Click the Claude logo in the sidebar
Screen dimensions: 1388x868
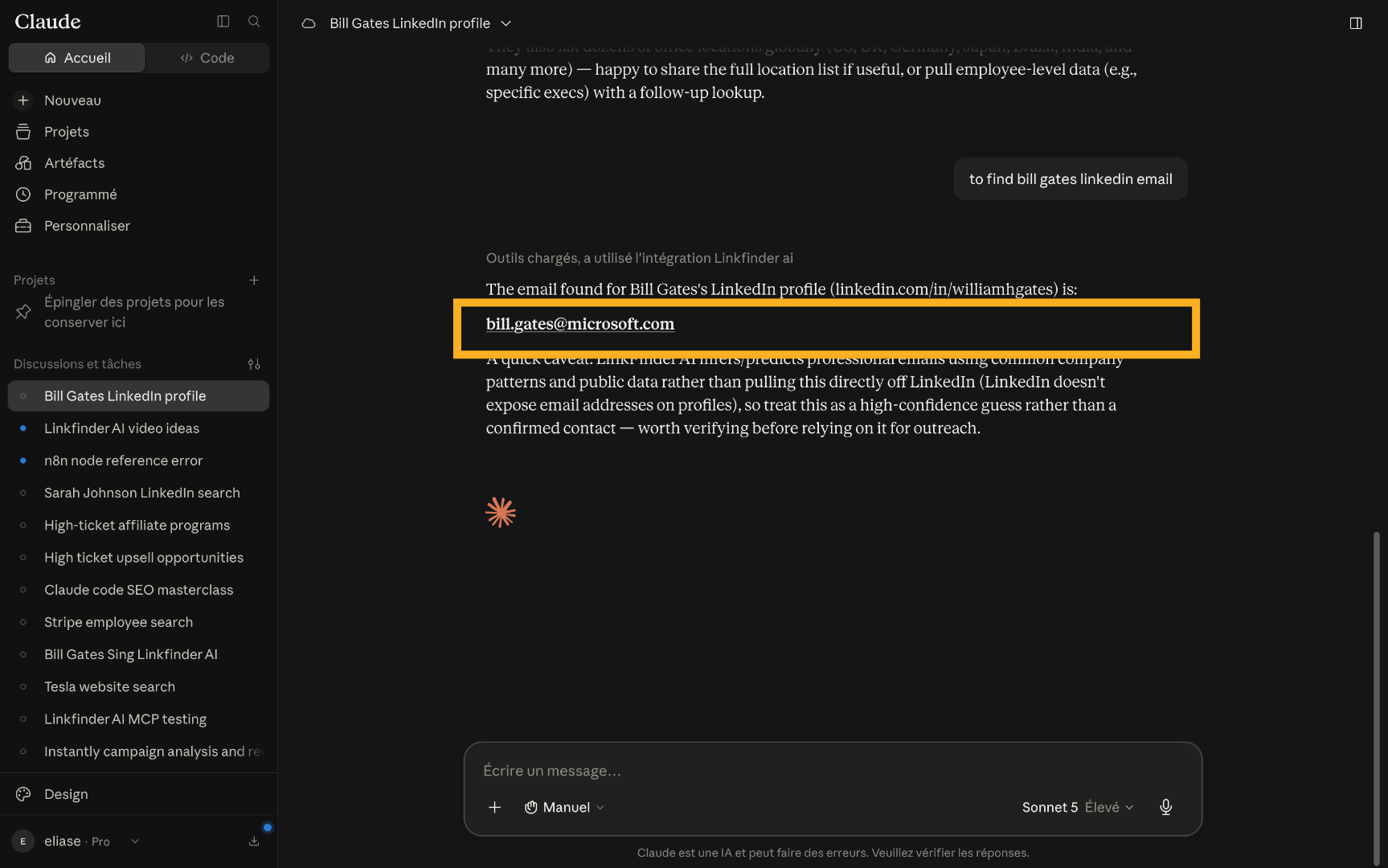48,22
